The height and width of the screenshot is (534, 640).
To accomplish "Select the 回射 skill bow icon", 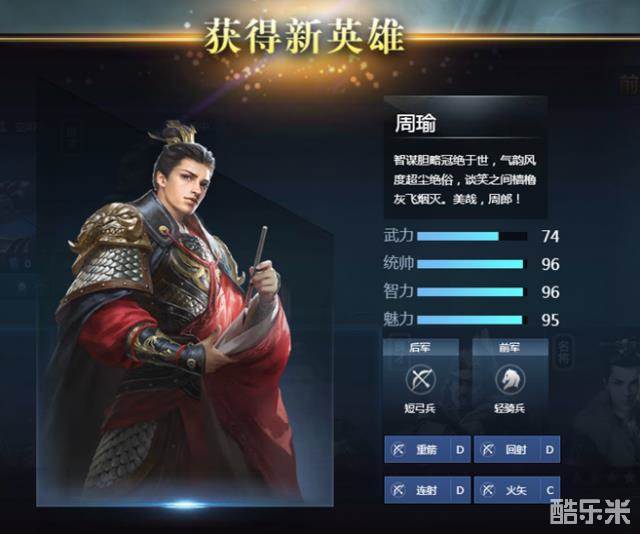I will click(x=487, y=449).
